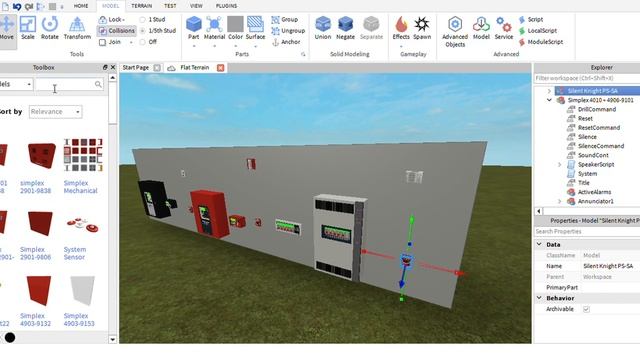Collapse the Data properties section
Screen dimensions: 640x360
(x=539, y=244)
